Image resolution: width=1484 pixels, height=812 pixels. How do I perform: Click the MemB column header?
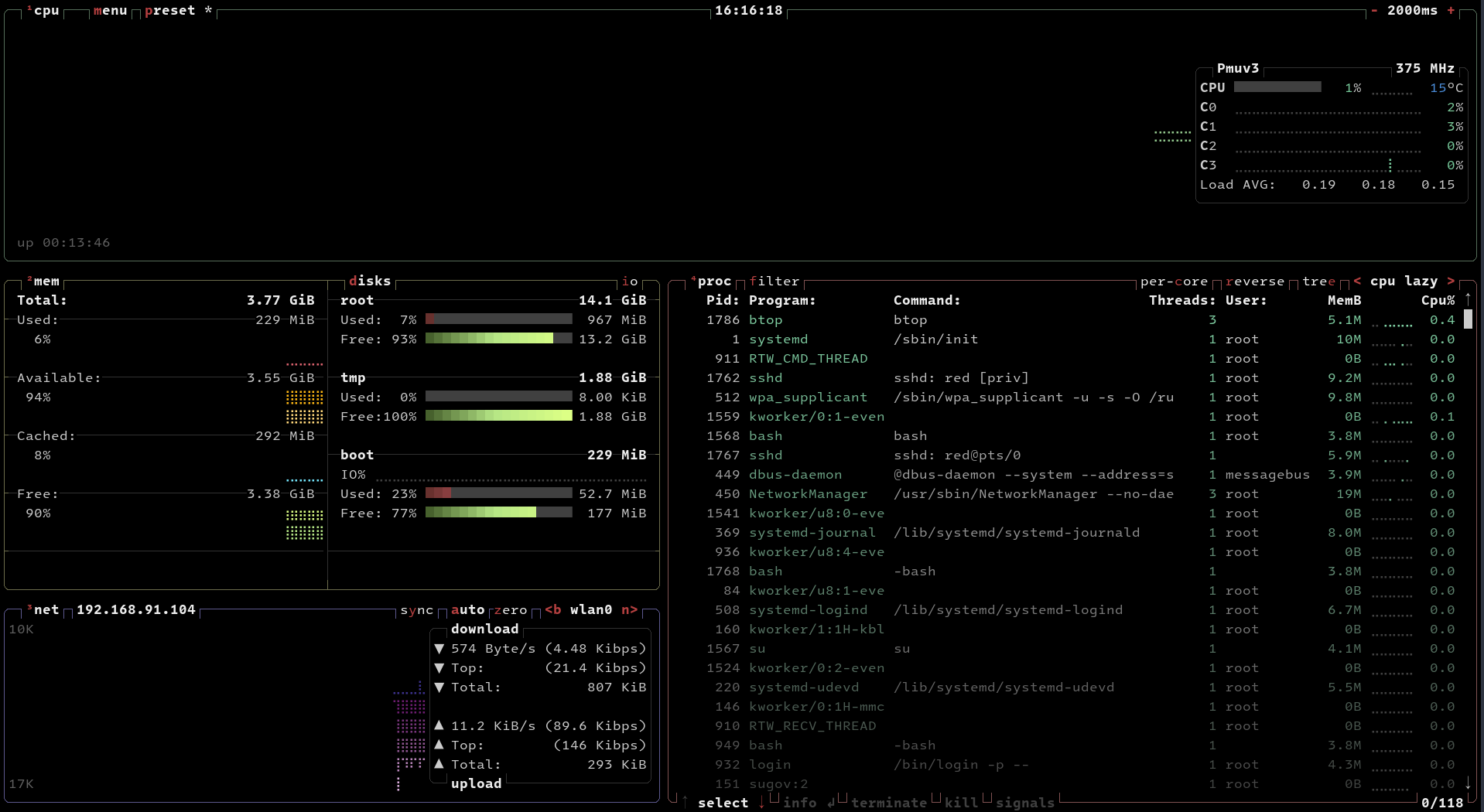point(1345,301)
